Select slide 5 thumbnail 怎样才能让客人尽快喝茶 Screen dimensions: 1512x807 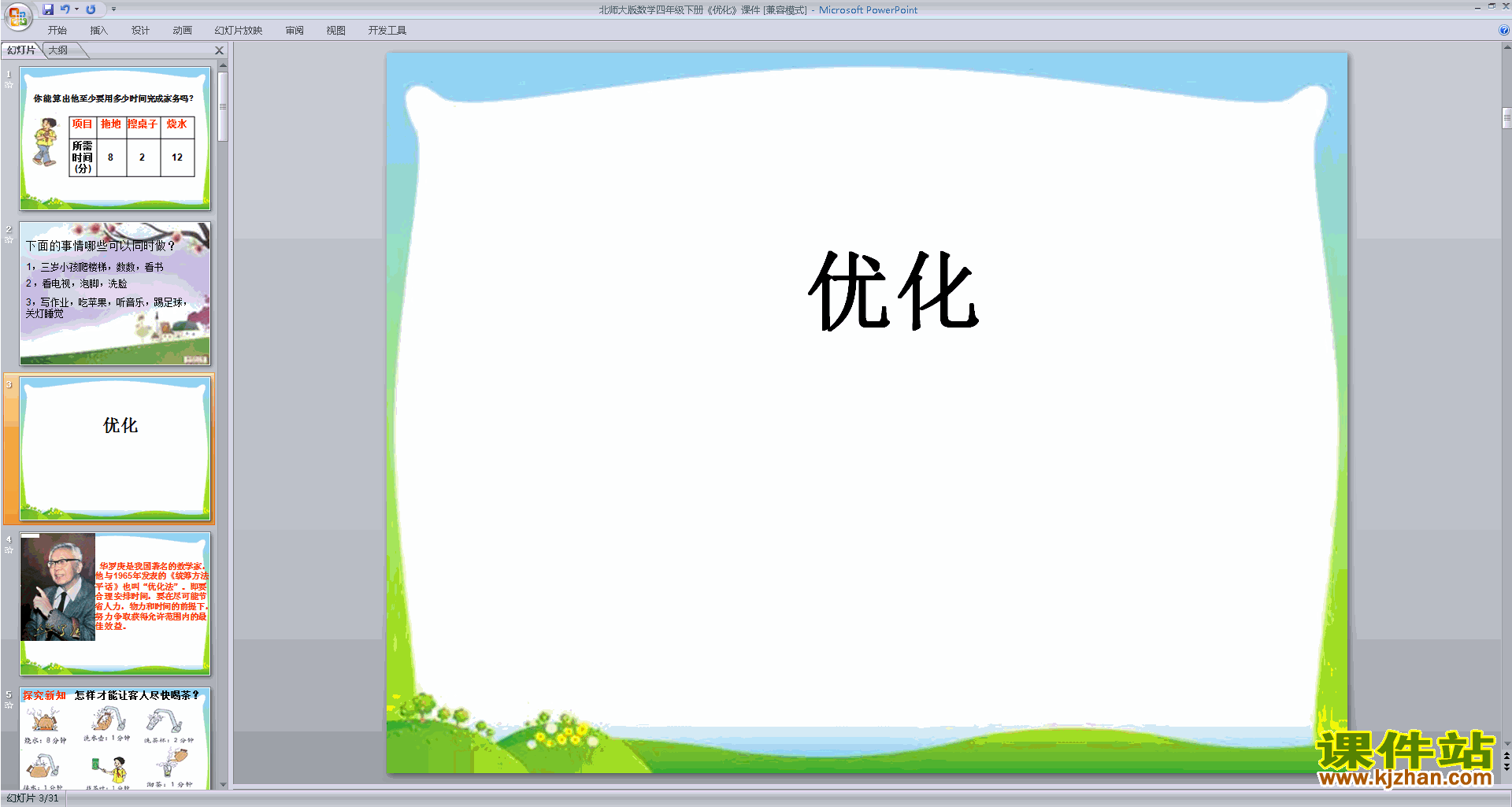(115, 738)
